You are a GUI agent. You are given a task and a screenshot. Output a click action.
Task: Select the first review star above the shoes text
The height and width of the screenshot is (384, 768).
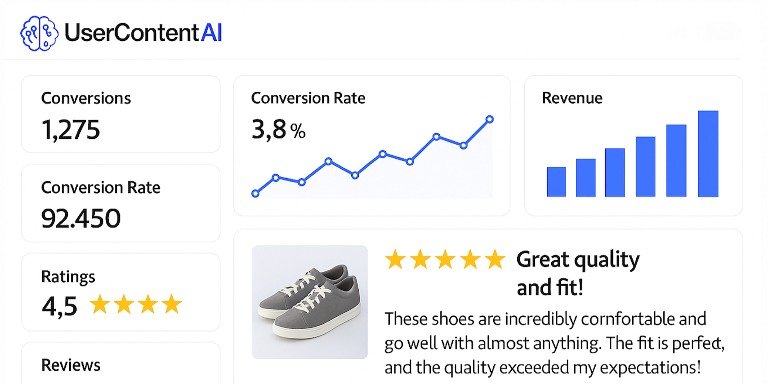point(395,259)
